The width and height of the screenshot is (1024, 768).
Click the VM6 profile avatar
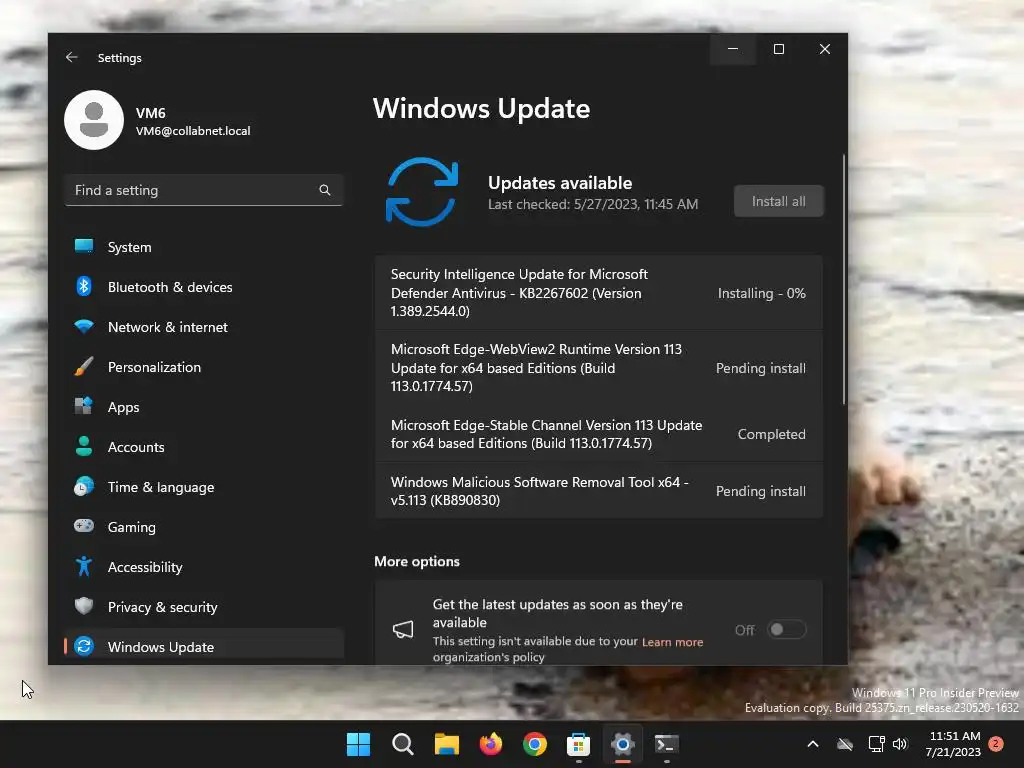tap(94, 120)
